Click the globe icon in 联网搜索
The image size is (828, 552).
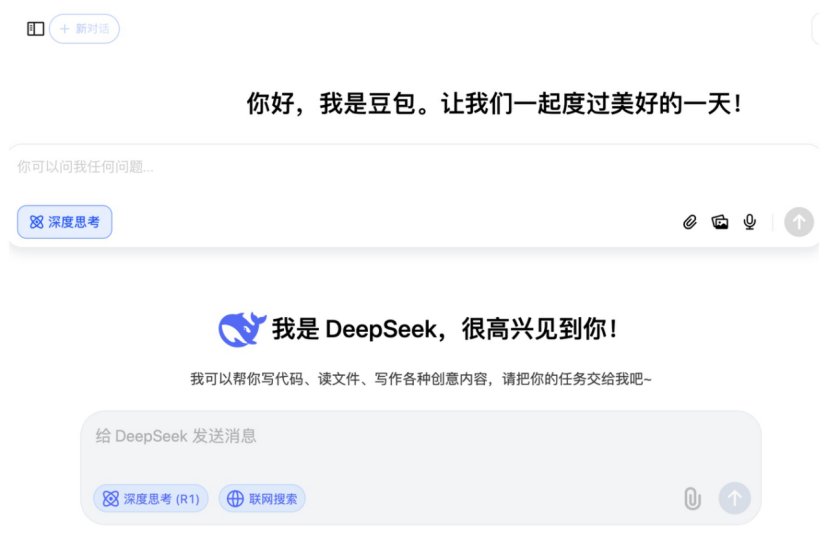click(x=235, y=499)
